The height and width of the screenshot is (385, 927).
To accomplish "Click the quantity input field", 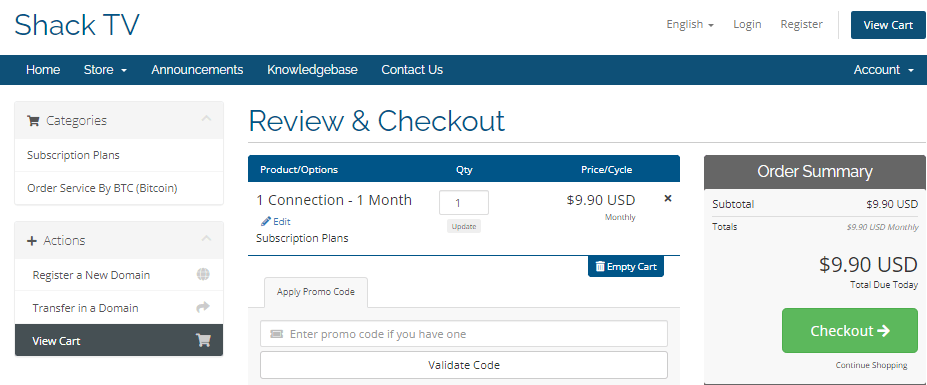I will coord(464,203).
